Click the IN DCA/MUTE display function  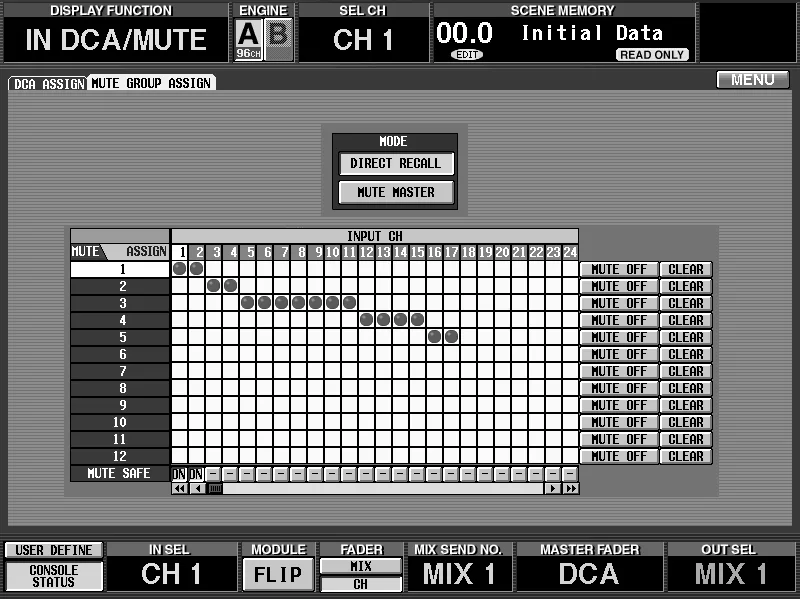[x=116, y=40]
